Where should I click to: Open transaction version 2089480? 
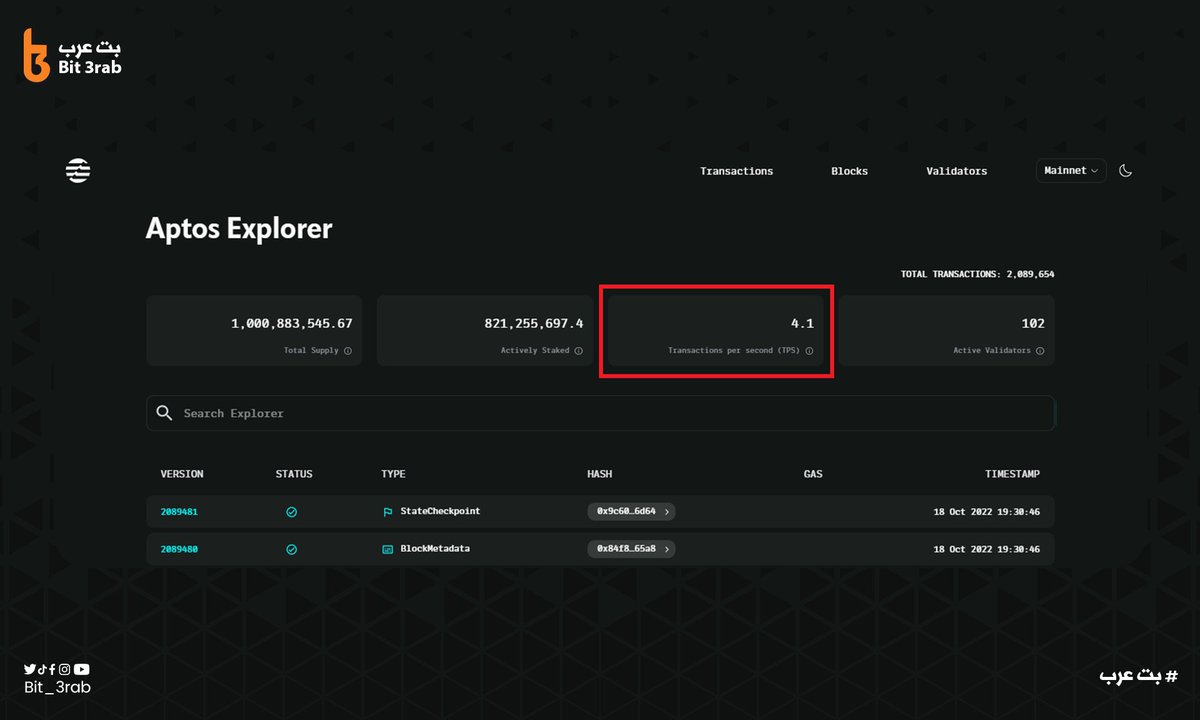(x=179, y=549)
